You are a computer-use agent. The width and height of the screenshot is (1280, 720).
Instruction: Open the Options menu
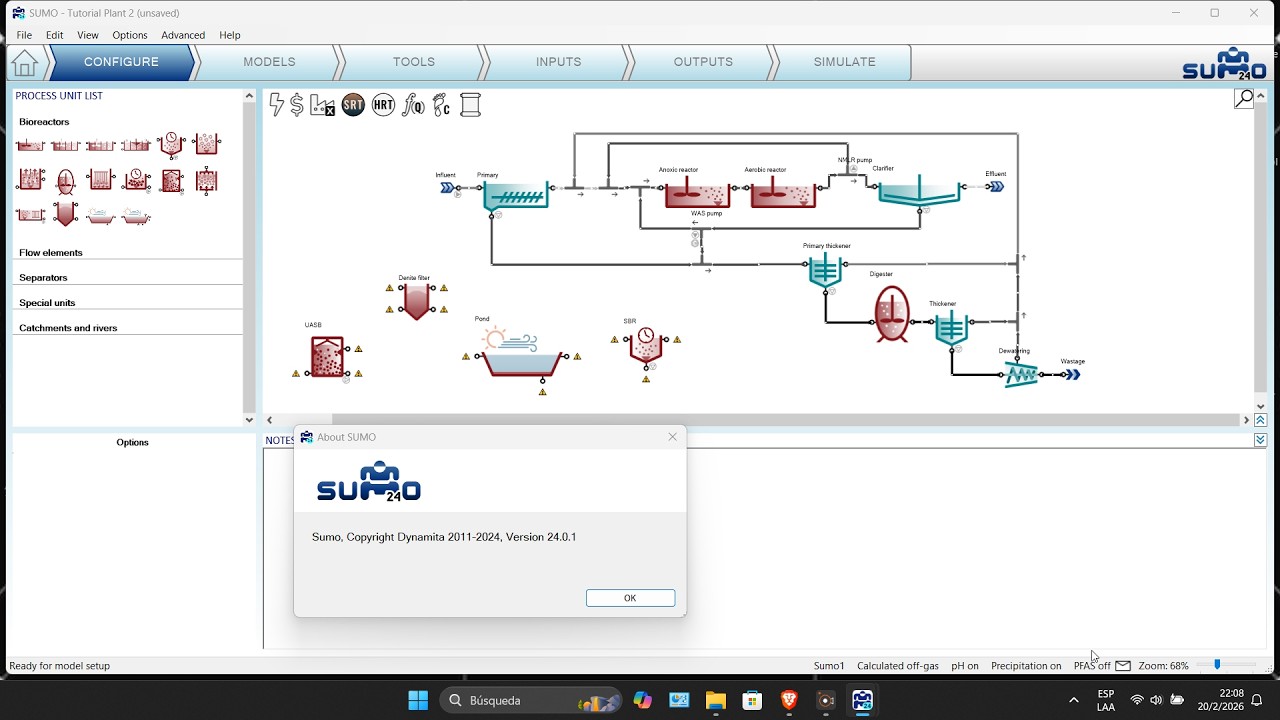130,35
